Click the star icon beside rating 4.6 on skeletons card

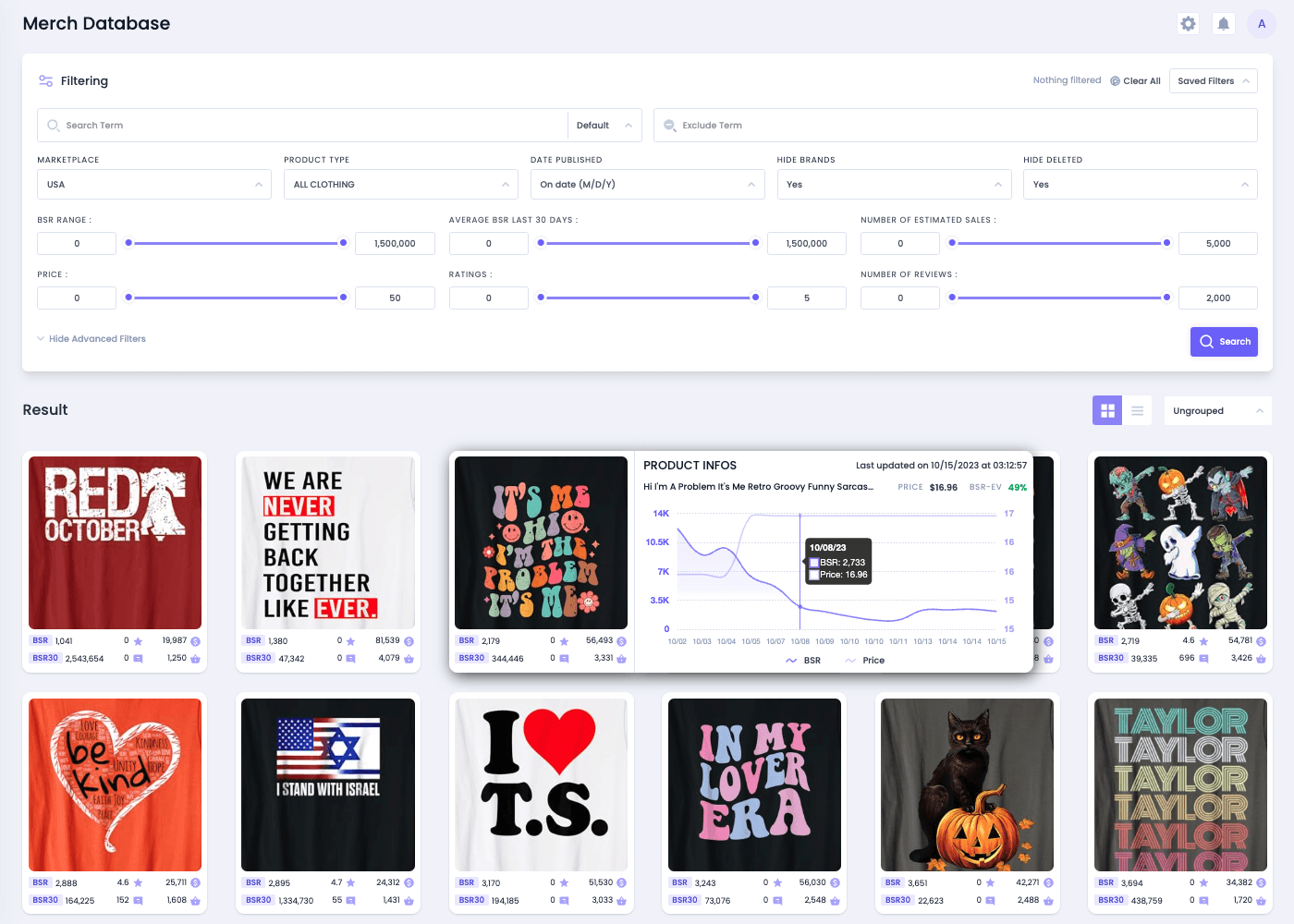click(x=1203, y=641)
